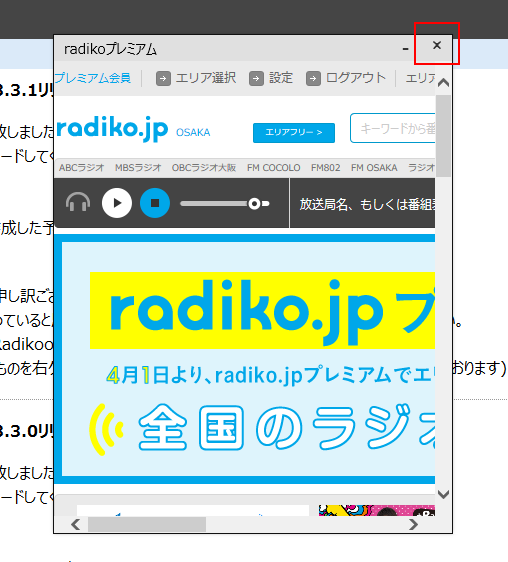Click the radiko.jp premium promotional banner
Image resolution: width=508 pixels, height=562 pixels.
(x=245, y=359)
